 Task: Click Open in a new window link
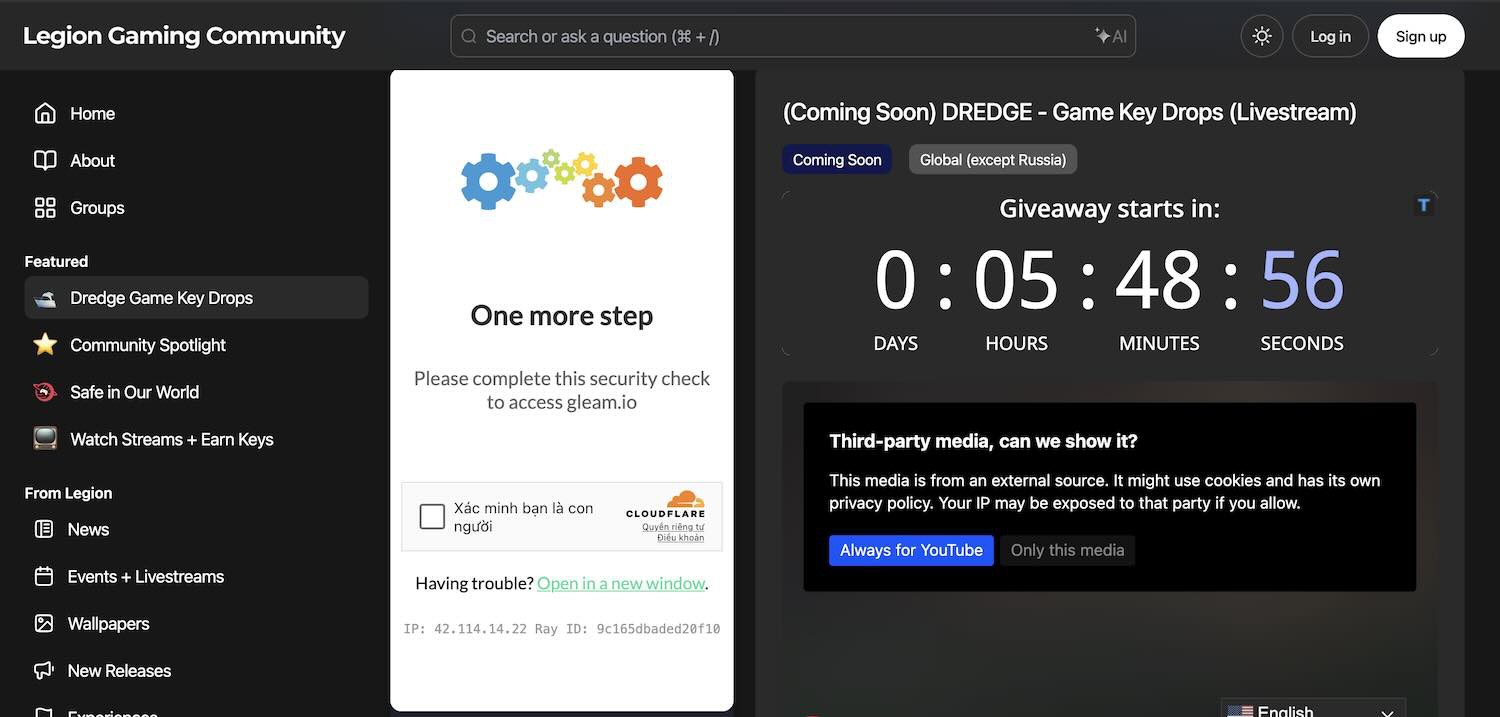click(621, 583)
